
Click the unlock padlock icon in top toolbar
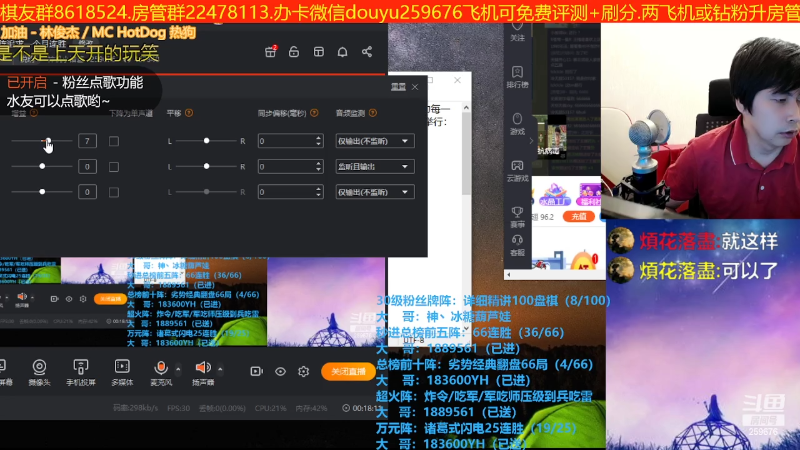click(x=294, y=52)
